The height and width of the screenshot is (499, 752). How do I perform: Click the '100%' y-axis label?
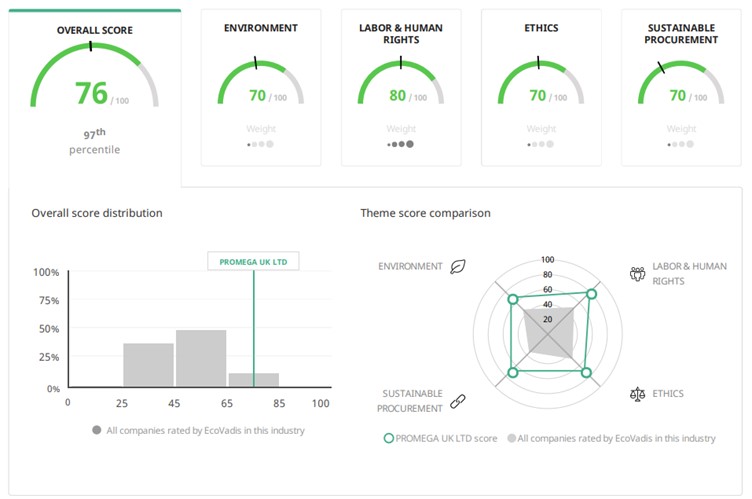[x=46, y=273]
